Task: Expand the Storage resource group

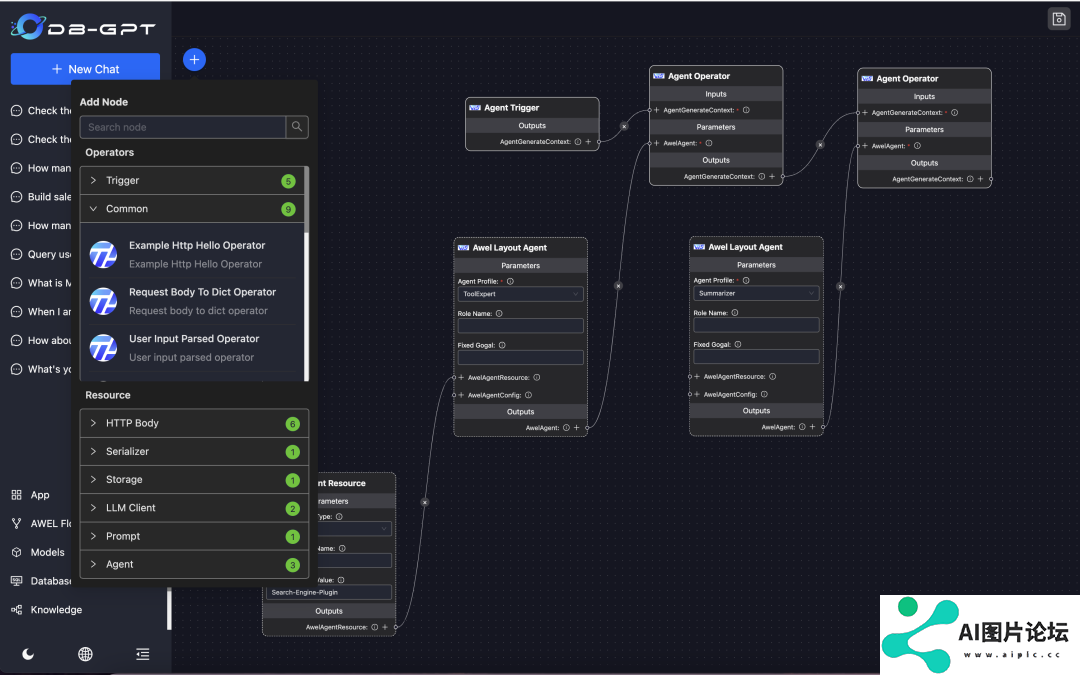Action: (194, 480)
